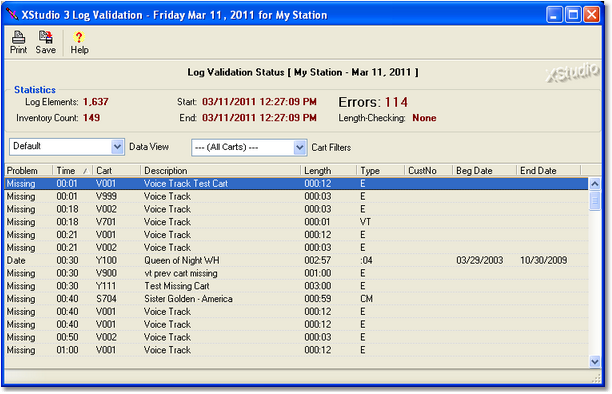Click the scrollbar down arrow
The height and width of the screenshot is (394, 612).
pyautogui.click(x=594, y=362)
